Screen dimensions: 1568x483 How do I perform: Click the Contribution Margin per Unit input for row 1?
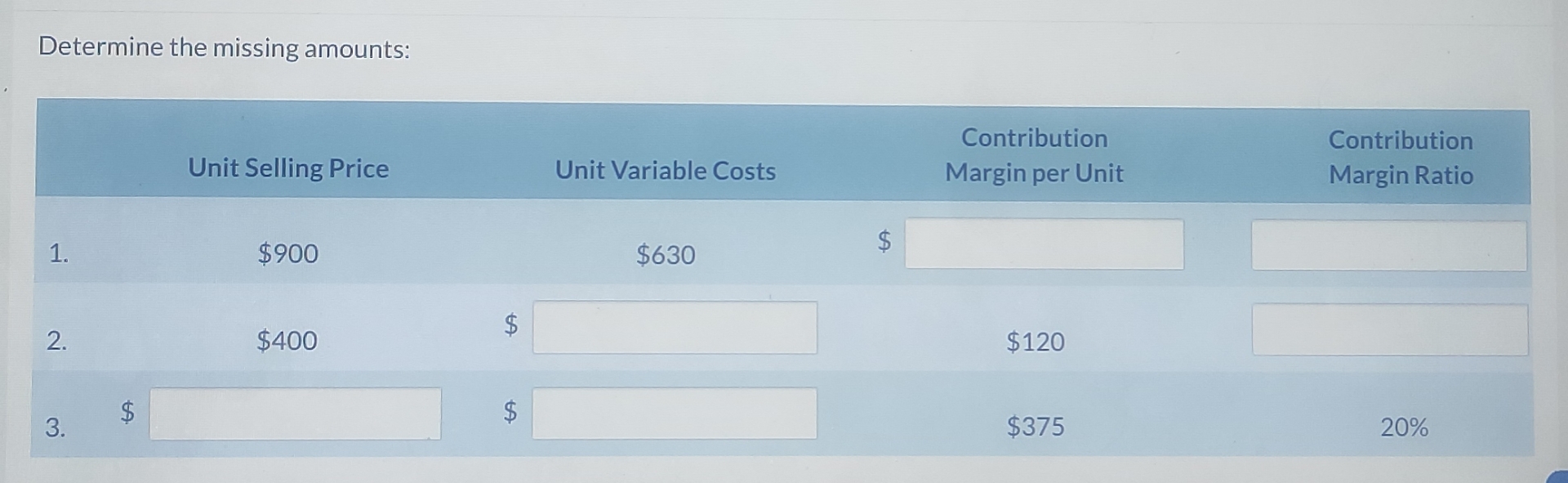[1044, 244]
